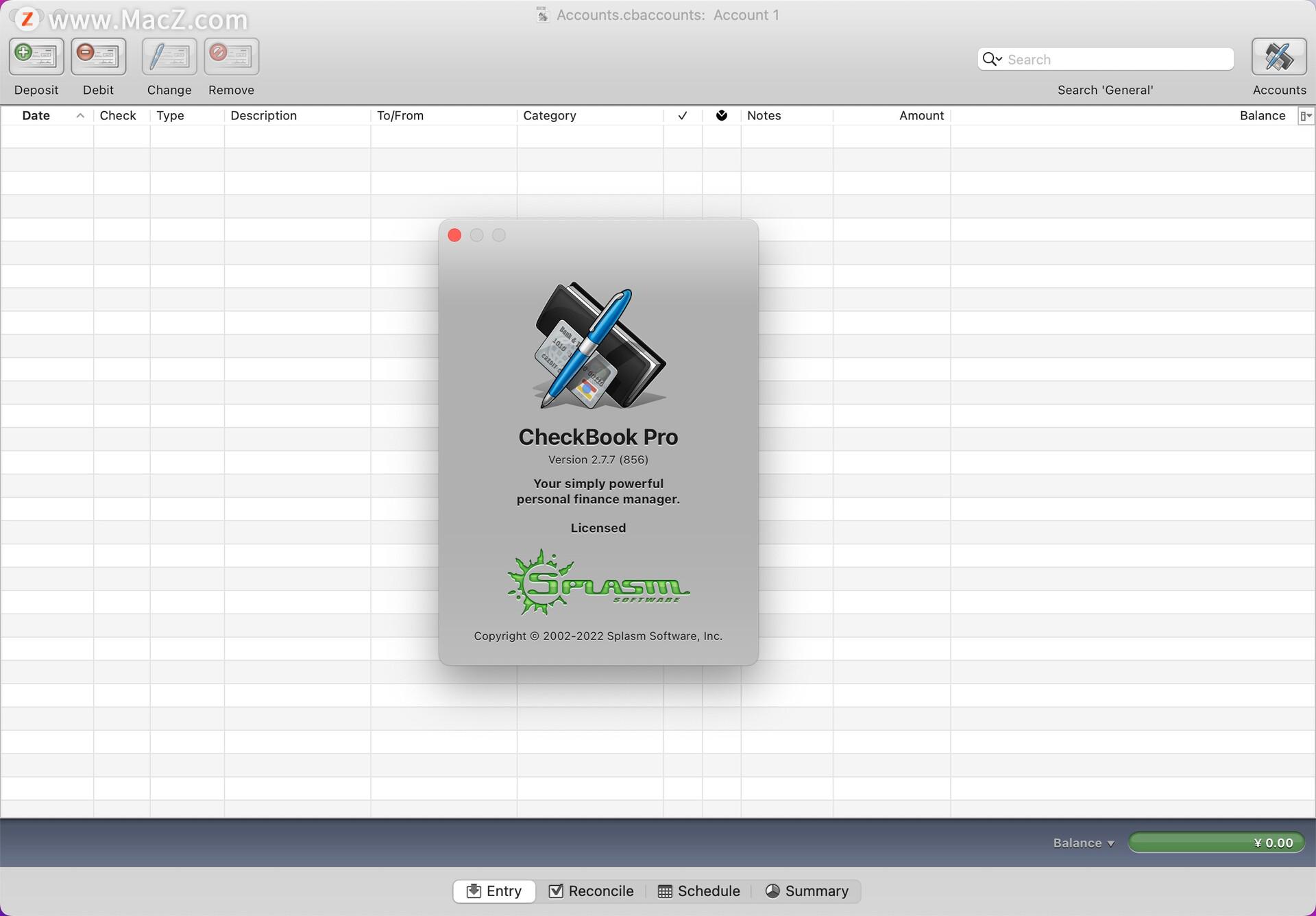Toggle the cleared checkmark column header
This screenshot has width=1316, height=916.
[681, 116]
